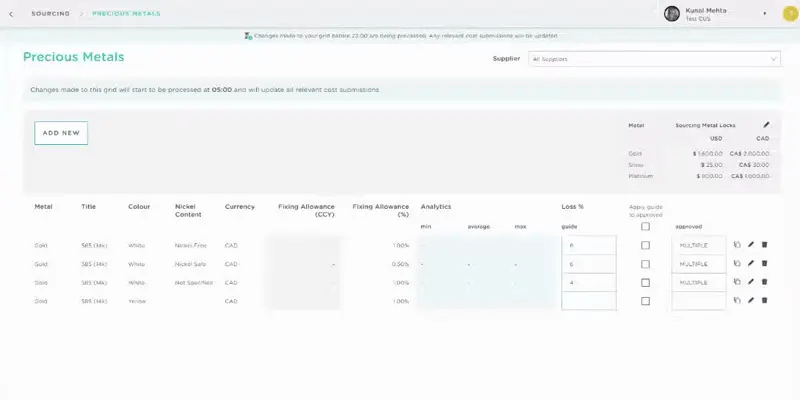Delete the Nickel Safe gold row
This screenshot has width=800, height=400.
click(764, 264)
